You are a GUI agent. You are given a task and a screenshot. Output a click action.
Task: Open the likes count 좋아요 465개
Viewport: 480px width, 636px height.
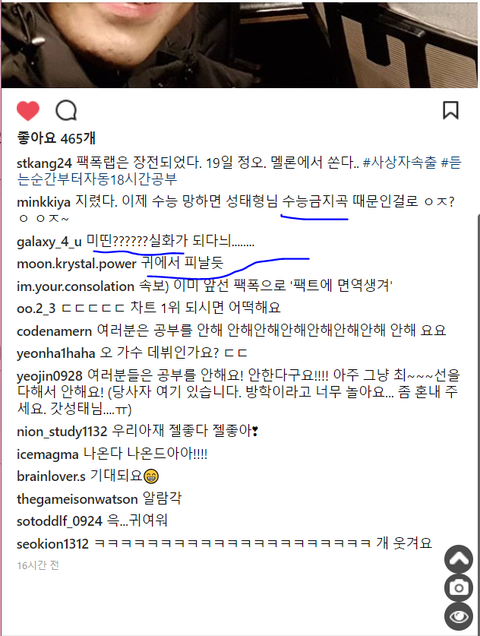point(56,138)
